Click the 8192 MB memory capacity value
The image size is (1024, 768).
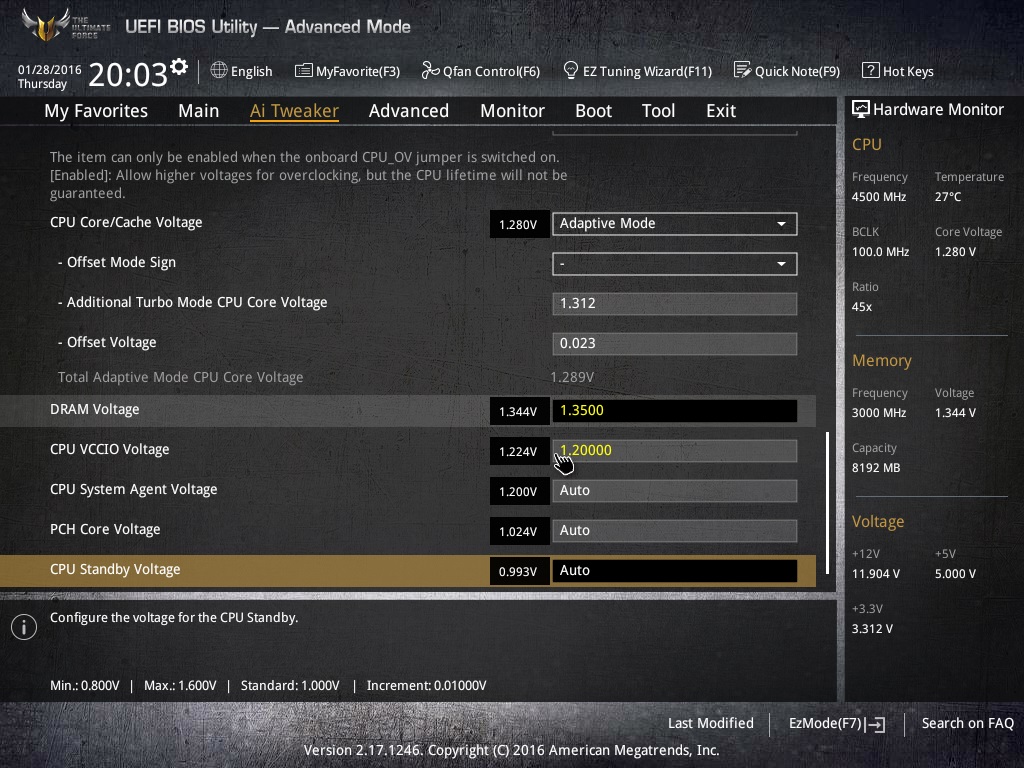click(x=876, y=468)
